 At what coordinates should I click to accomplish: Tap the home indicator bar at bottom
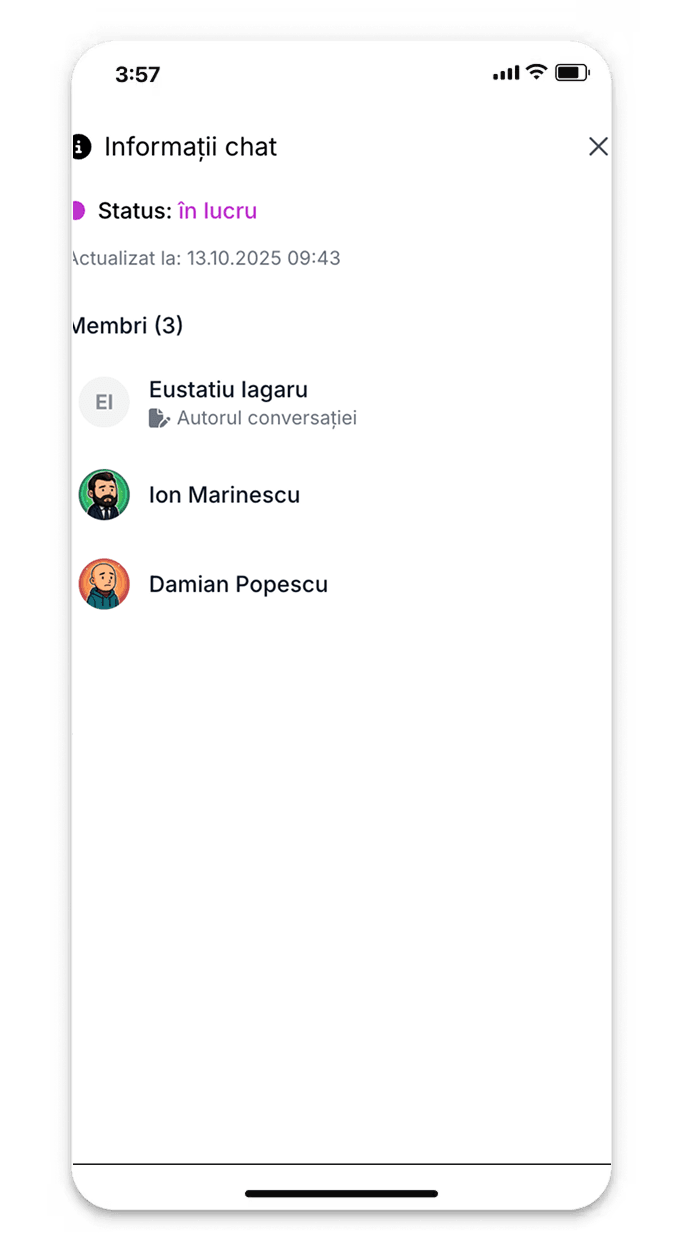click(341, 1194)
